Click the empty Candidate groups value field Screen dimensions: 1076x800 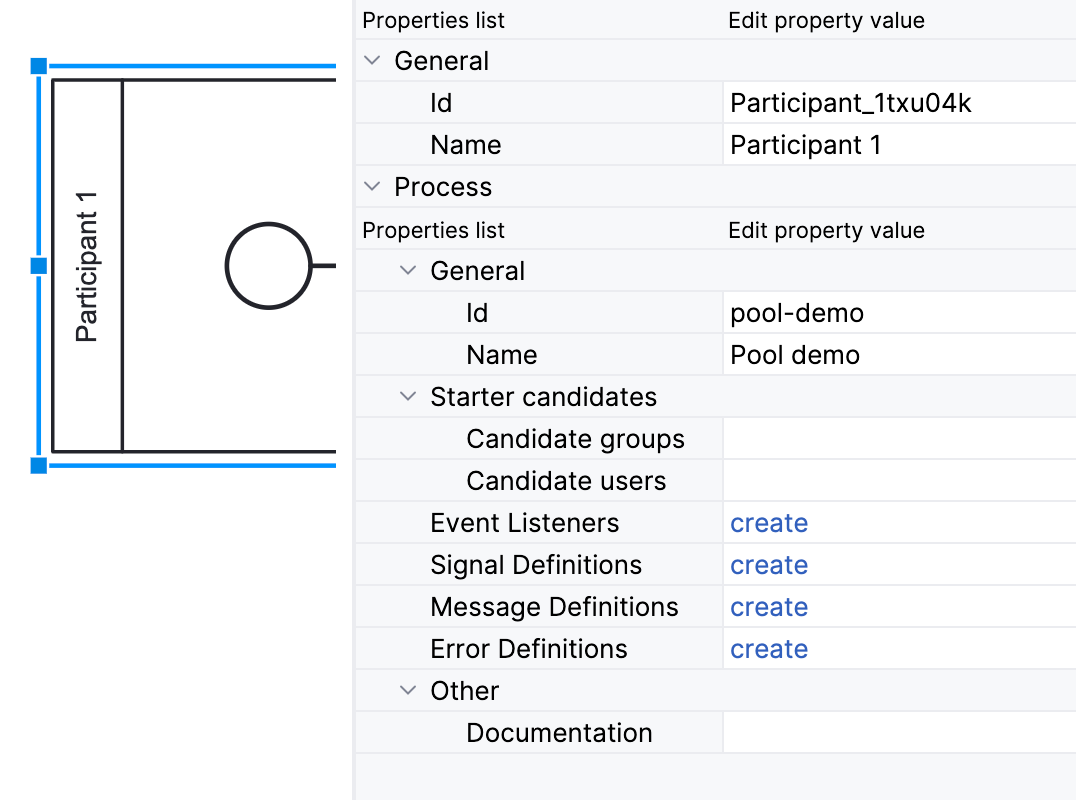click(x=898, y=439)
